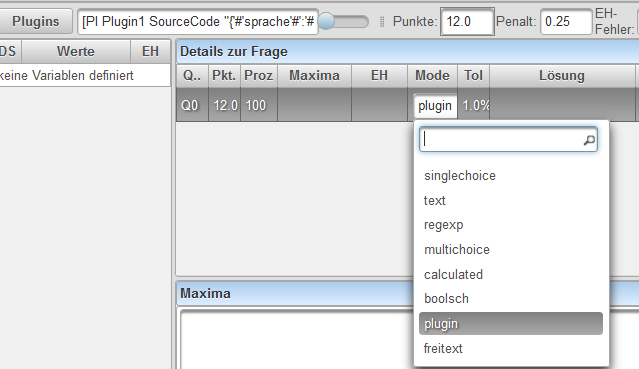Click the magnifier search icon in dropdown
Viewport: 639px width, 369px height.
click(x=589, y=140)
